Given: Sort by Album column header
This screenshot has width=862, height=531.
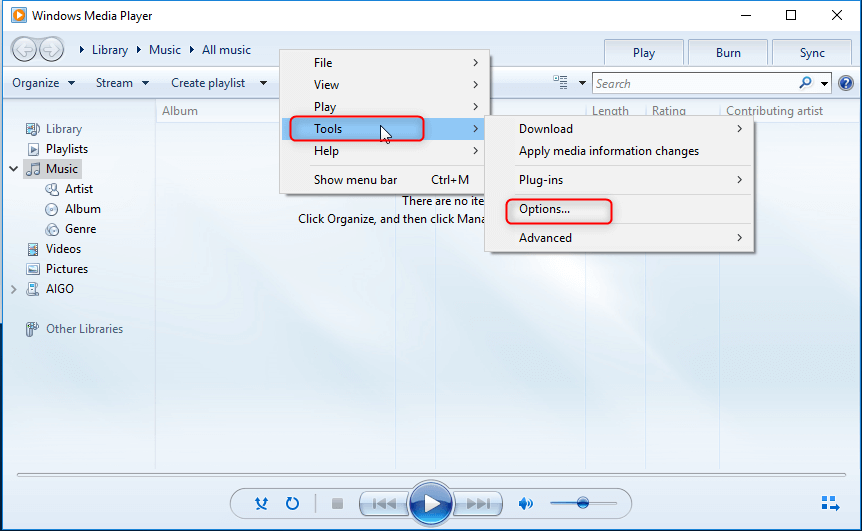Looking at the screenshot, I should click(180, 110).
